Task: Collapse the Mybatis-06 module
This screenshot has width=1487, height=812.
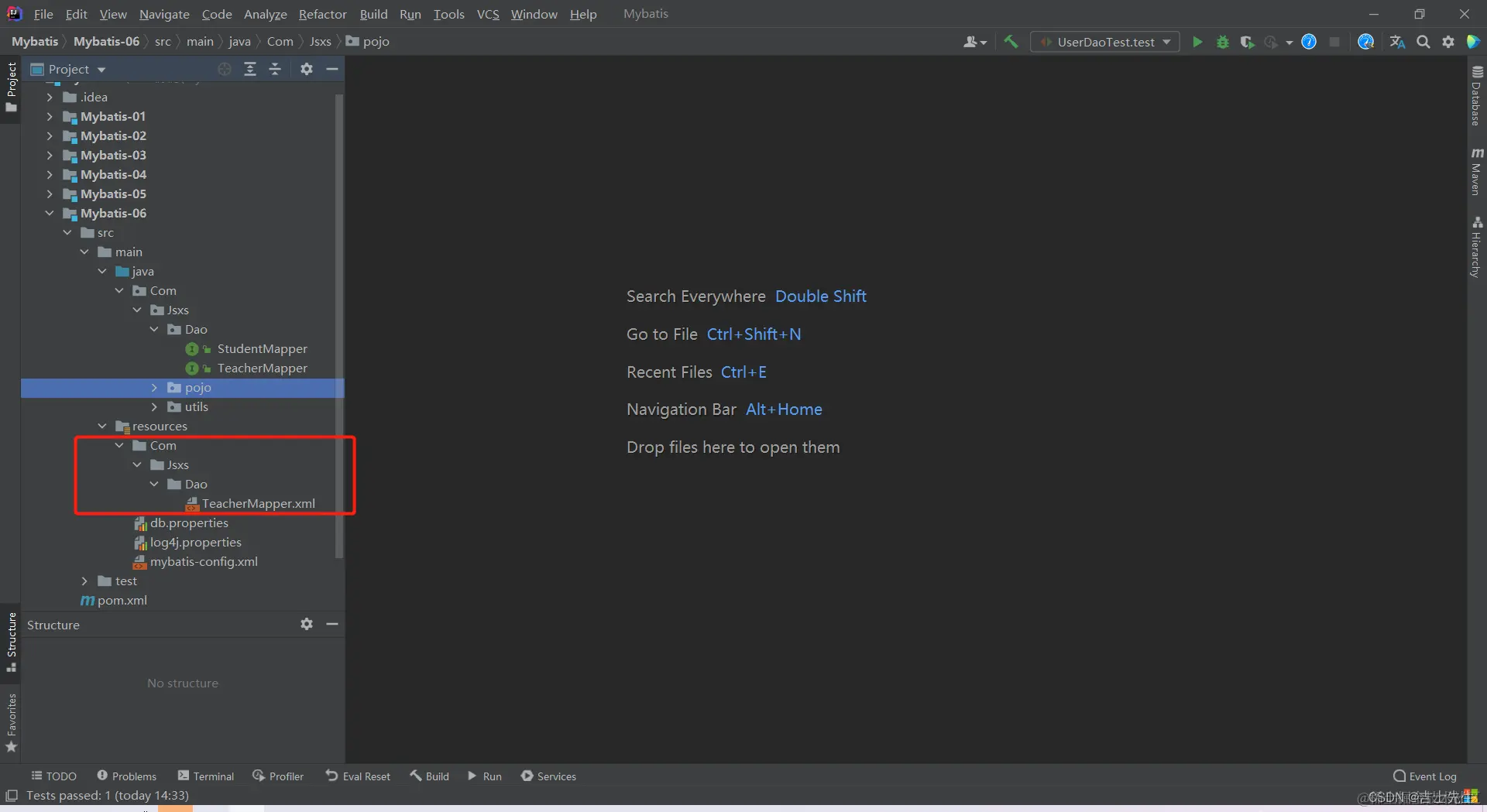Action: tap(50, 213)
